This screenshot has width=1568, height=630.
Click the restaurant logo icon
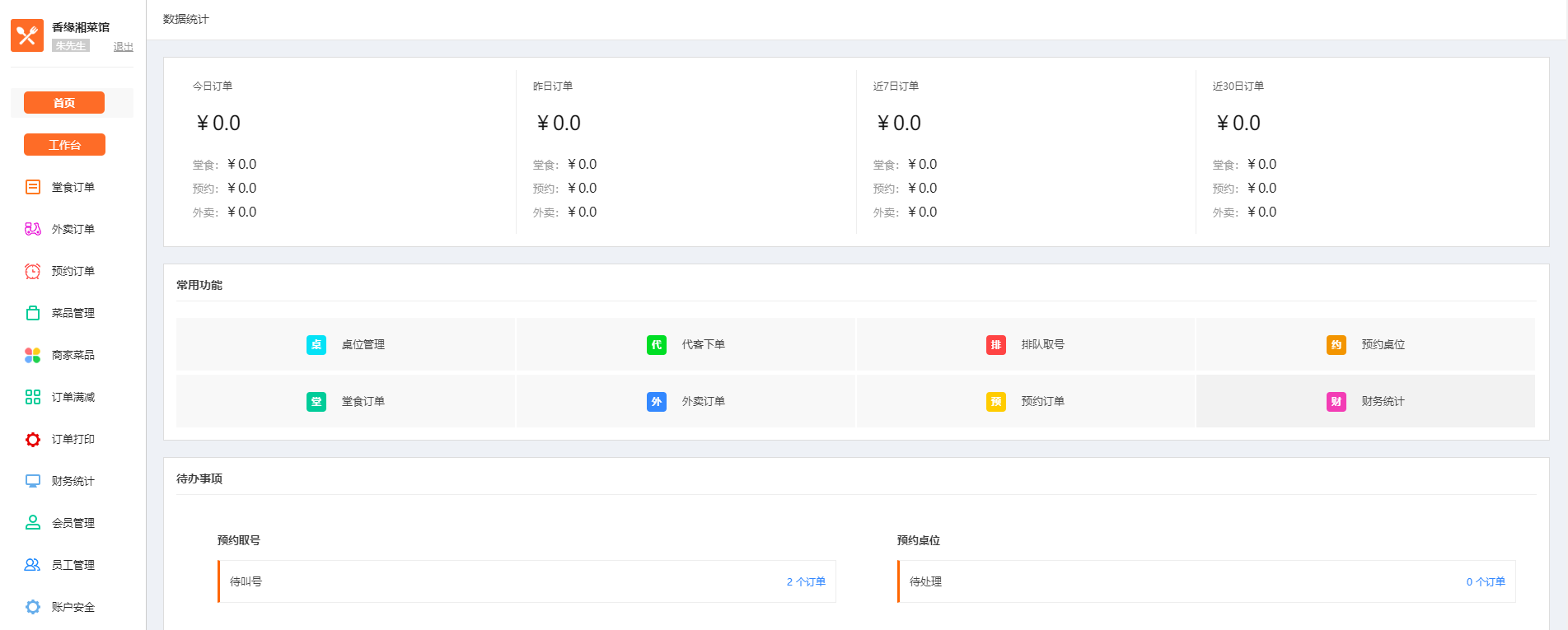(27, 35)
